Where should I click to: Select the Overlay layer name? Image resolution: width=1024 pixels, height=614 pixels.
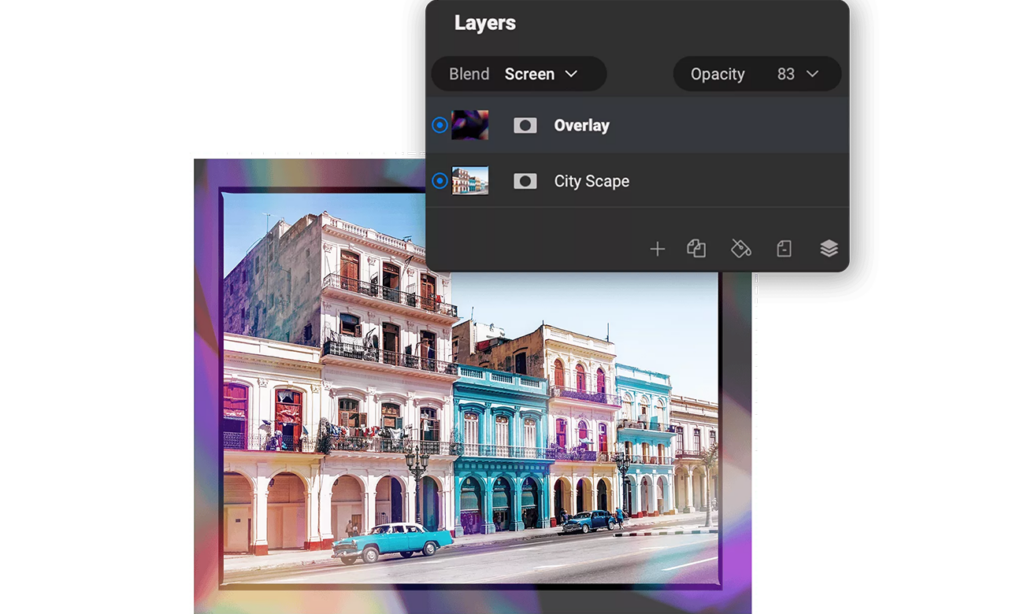click(581, 125)
